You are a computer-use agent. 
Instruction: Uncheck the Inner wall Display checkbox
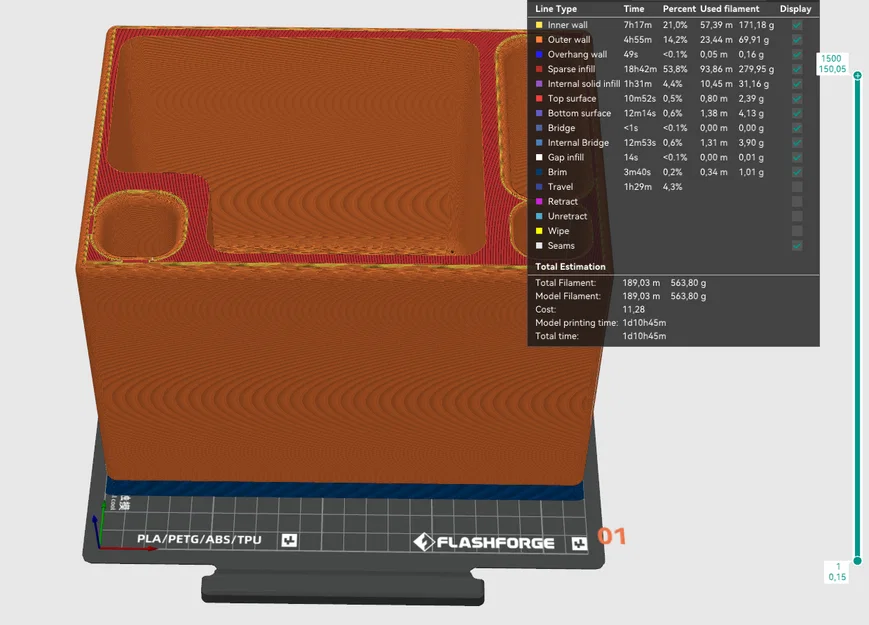click(796, 25)
